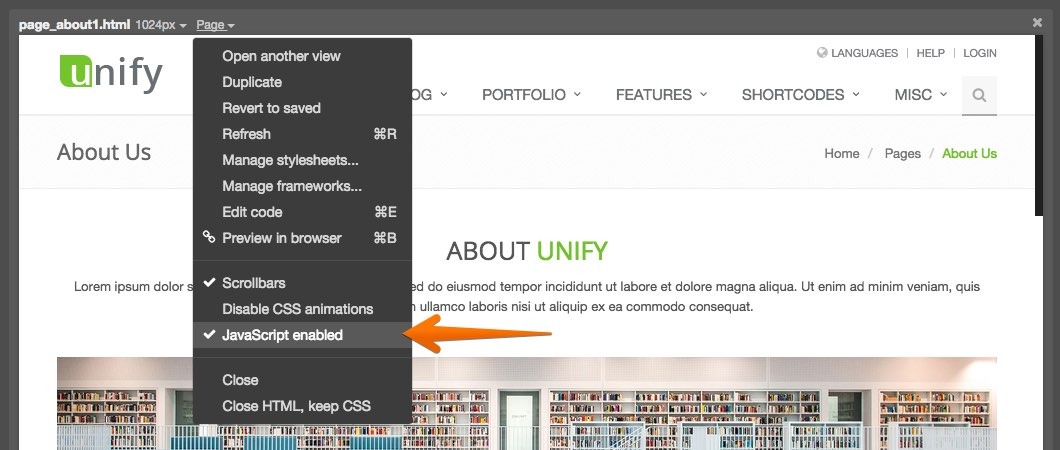1060x450 pixels.
Task: Click the vertical scrollbar of page view
Action: (1039, 126)
